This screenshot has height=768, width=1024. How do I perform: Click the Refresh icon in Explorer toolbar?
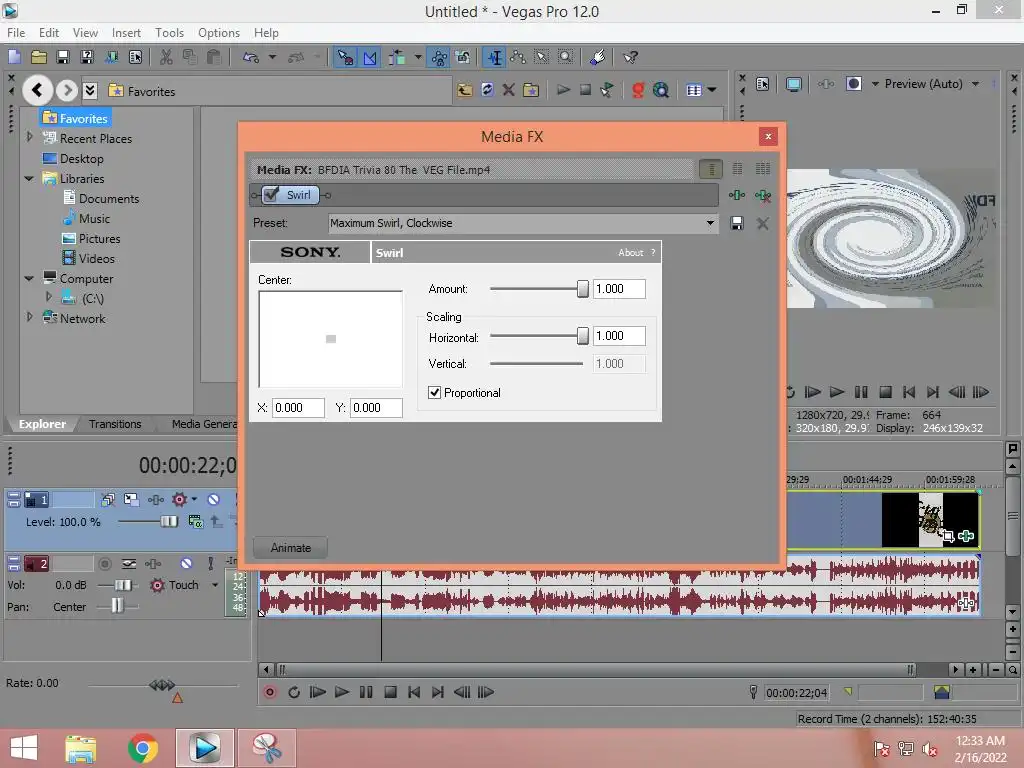coord(487,90)
